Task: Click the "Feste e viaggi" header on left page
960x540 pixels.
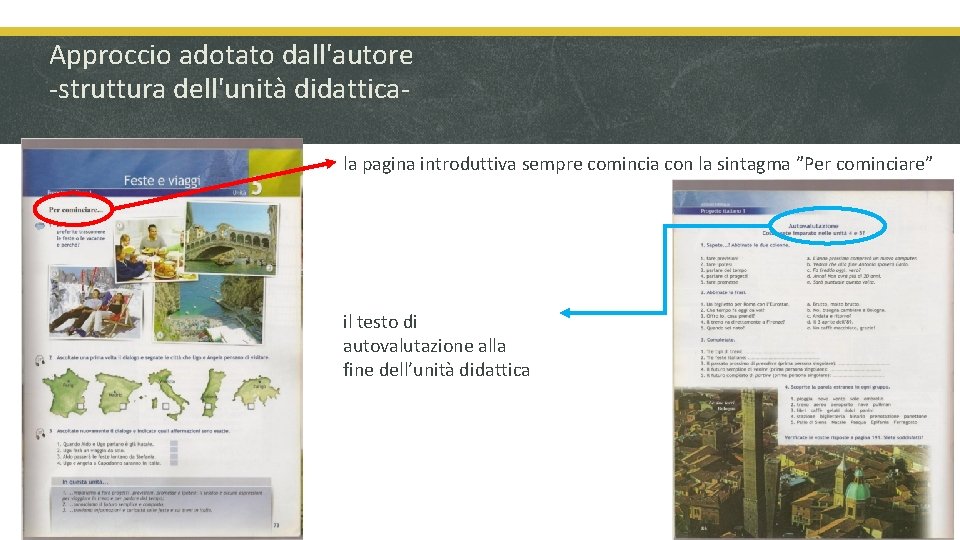Action: (162, 180)
